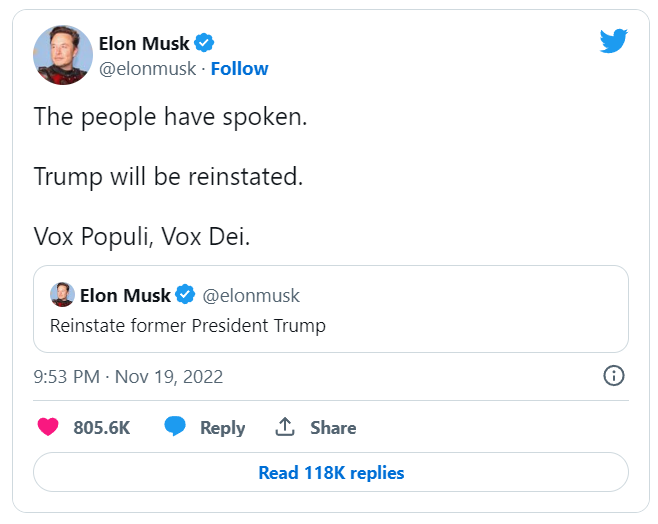658x524 pixels.
Task: Click the bold Elon Musk name in the header
Action: pyautogui.click(x=144, y=43)
